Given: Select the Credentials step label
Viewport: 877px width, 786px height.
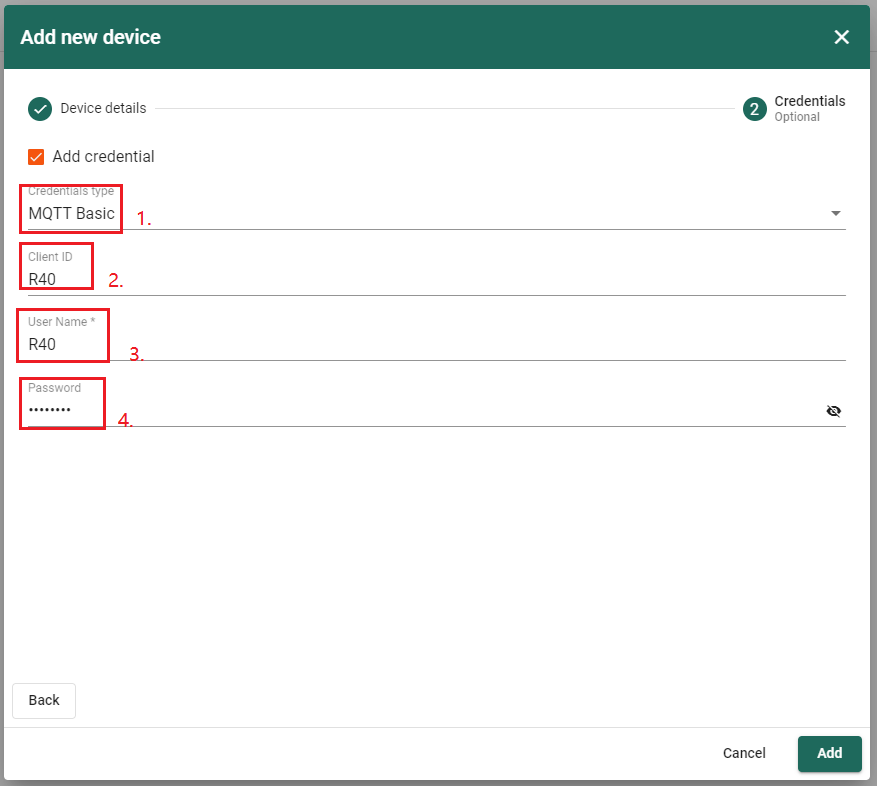Looking at the screenshot, I should 809,101.
